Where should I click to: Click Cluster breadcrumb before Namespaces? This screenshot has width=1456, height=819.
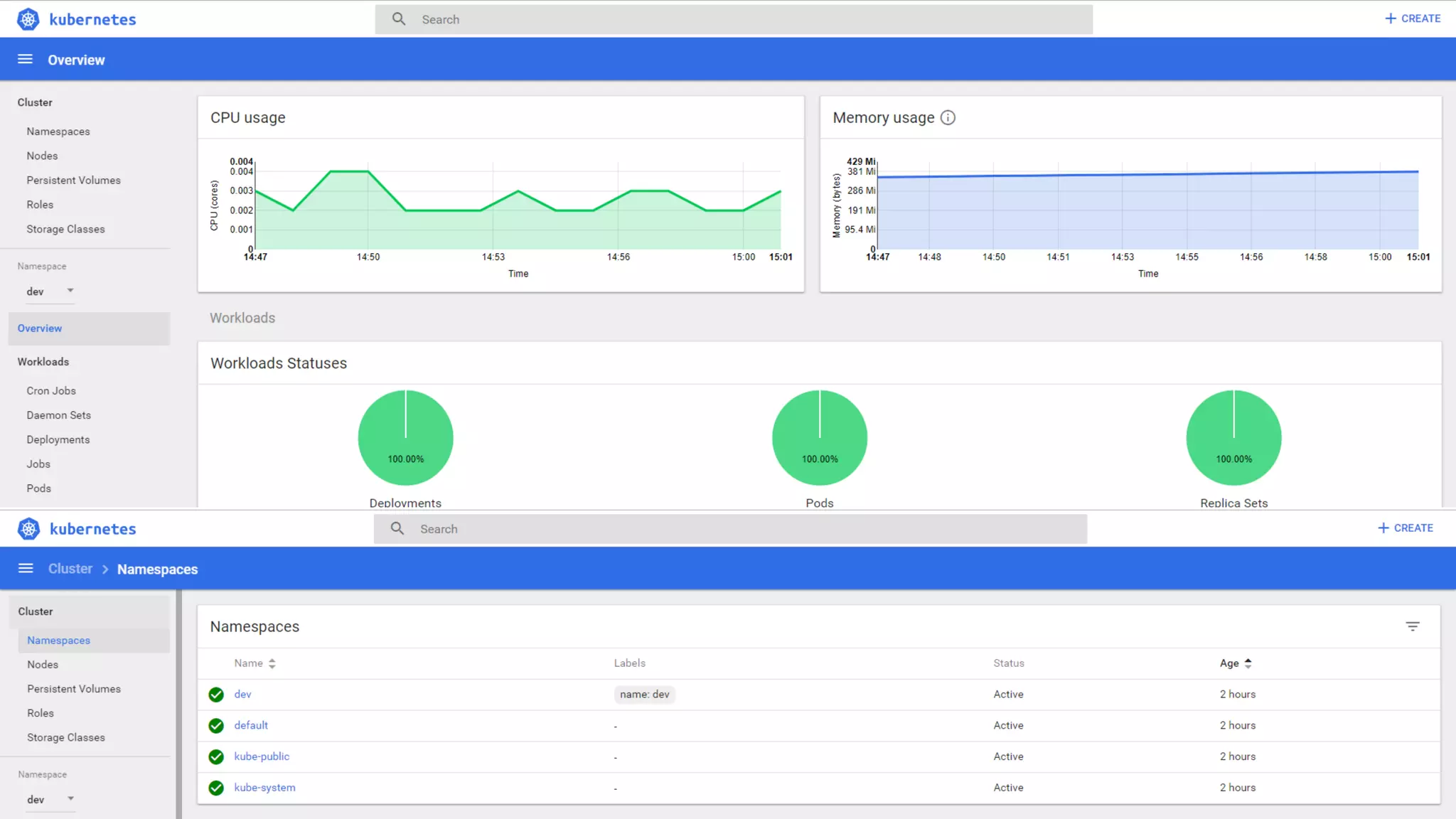click(x=70, y=569)
